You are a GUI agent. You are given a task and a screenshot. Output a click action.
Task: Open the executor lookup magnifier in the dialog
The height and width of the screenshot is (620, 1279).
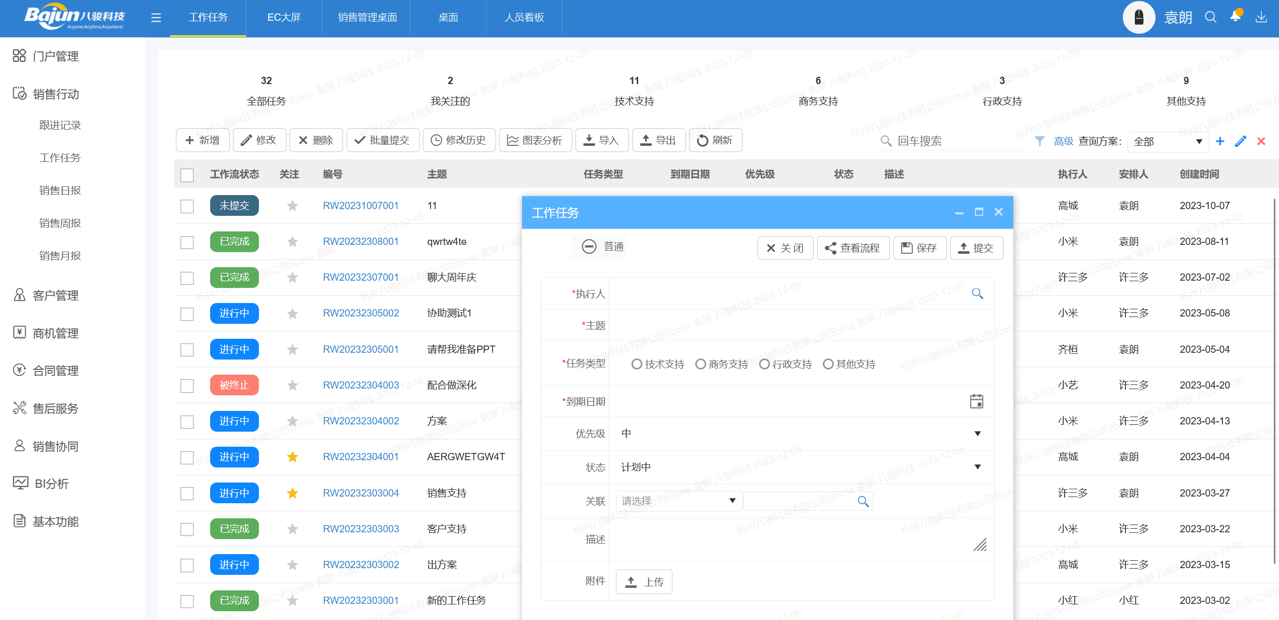[x=977, y=293]
